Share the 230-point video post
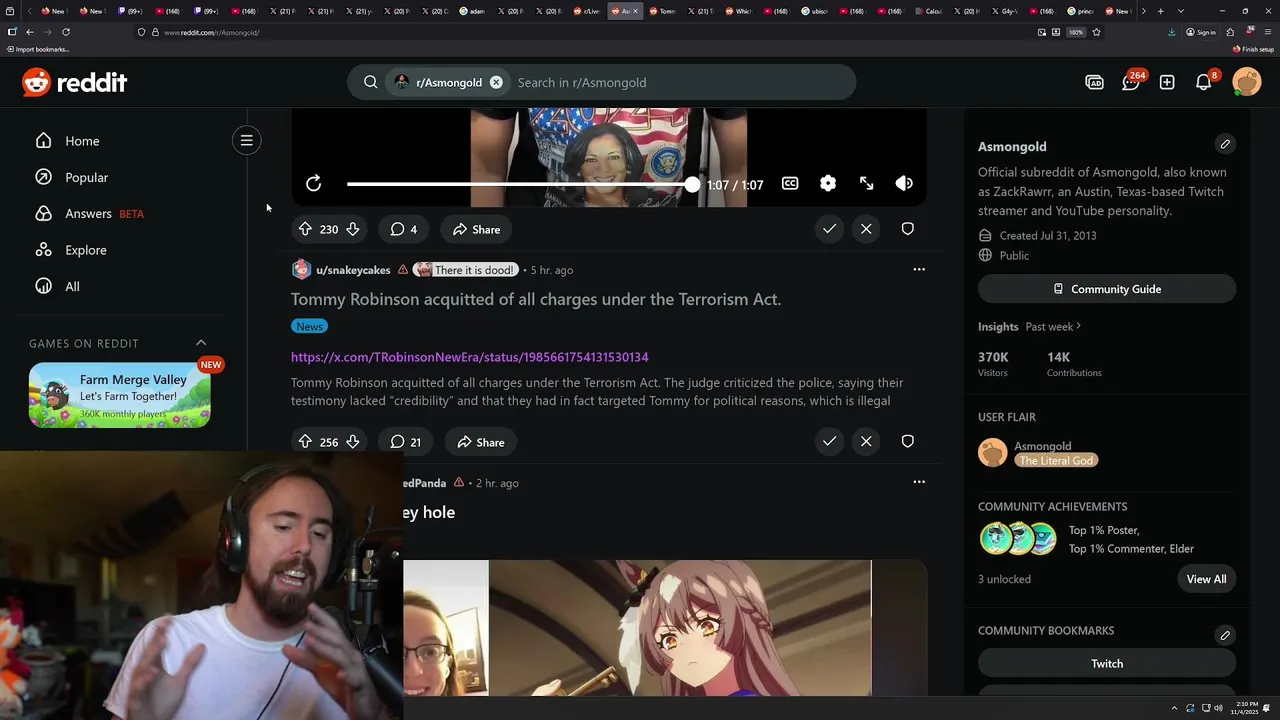The height and width of the screenshot is (720, 1280). (x=476, y=229)
